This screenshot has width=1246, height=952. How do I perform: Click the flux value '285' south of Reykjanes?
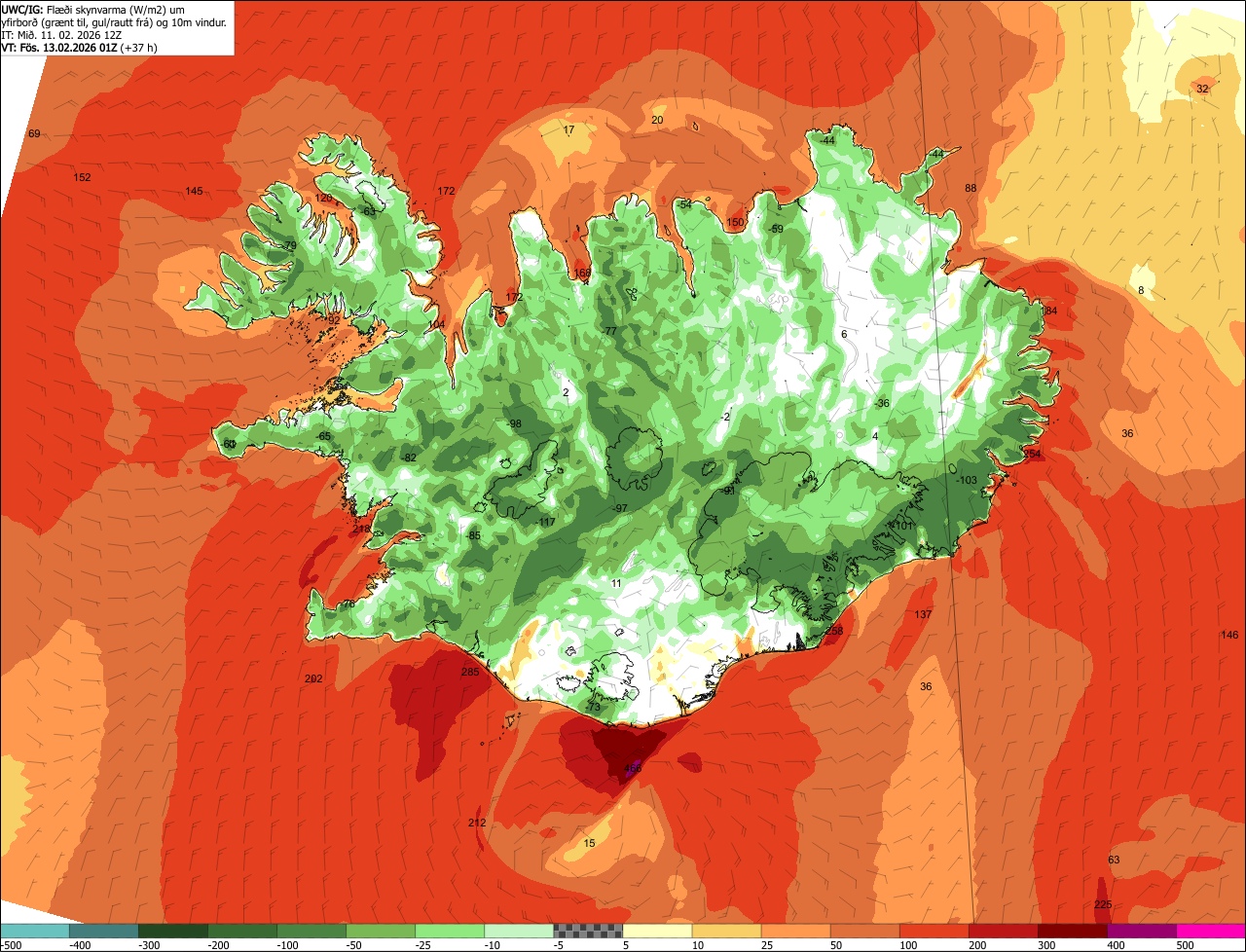pos(470,672)
